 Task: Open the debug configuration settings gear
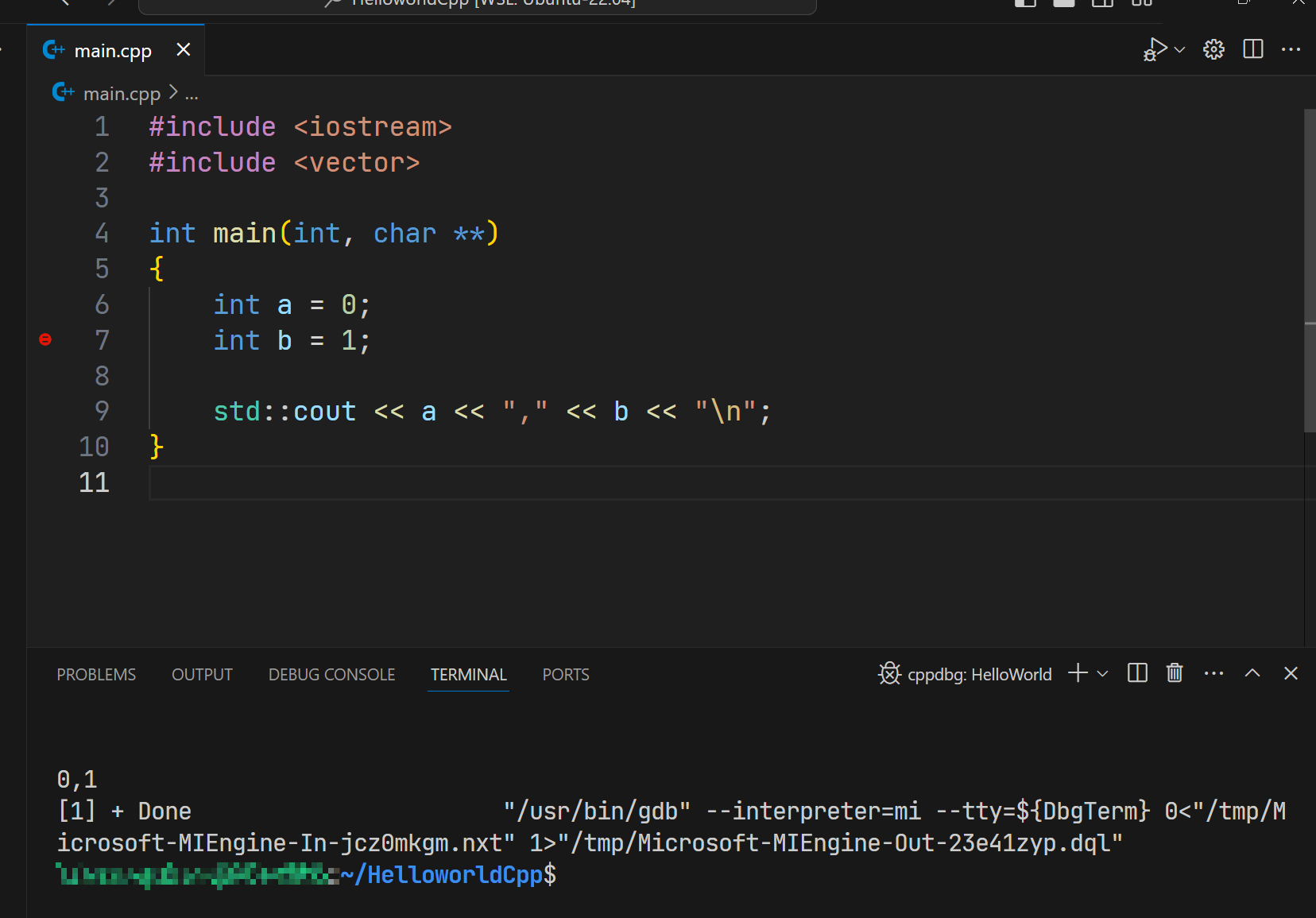click(1213, 49)
